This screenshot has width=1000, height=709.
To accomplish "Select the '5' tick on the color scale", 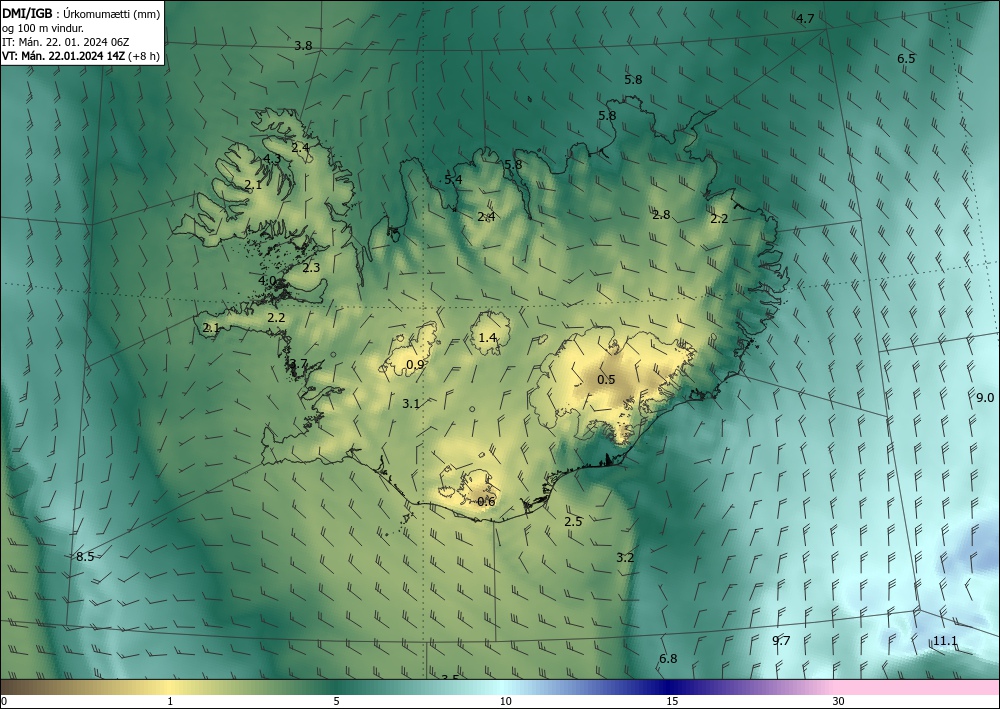I will (x=336, y=701).
